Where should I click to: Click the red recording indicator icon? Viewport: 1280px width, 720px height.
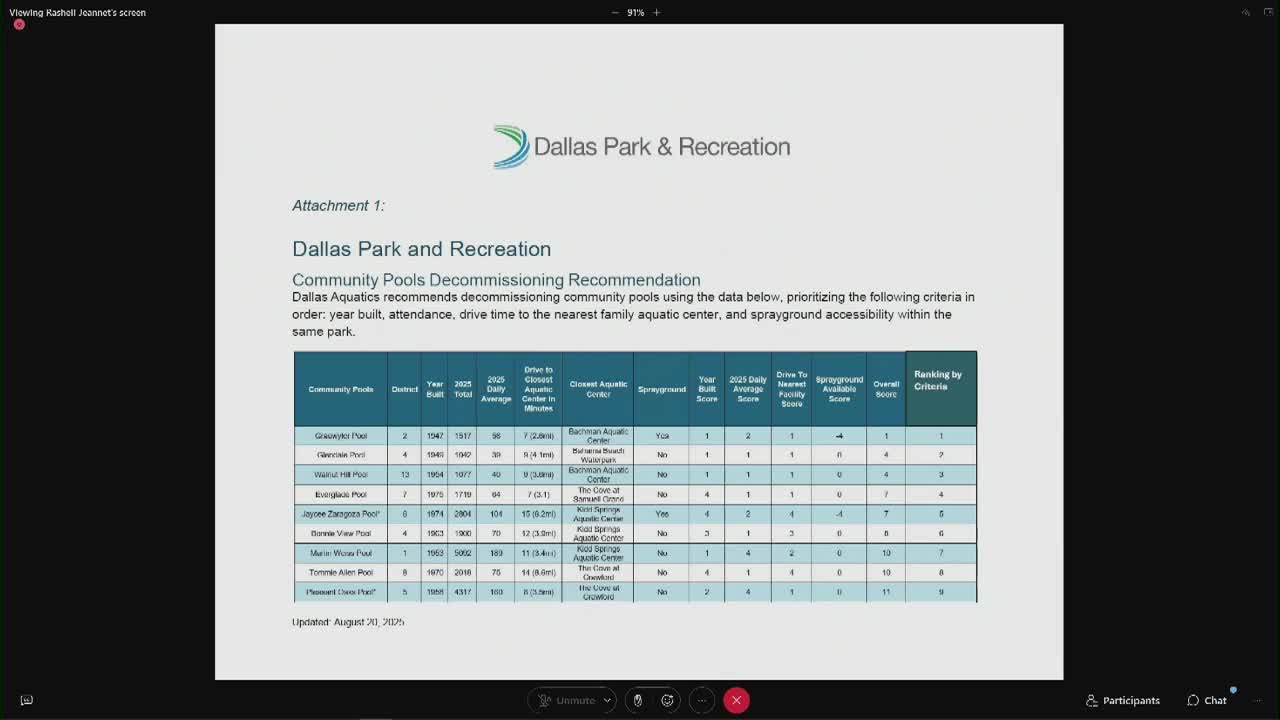[19, 24]
